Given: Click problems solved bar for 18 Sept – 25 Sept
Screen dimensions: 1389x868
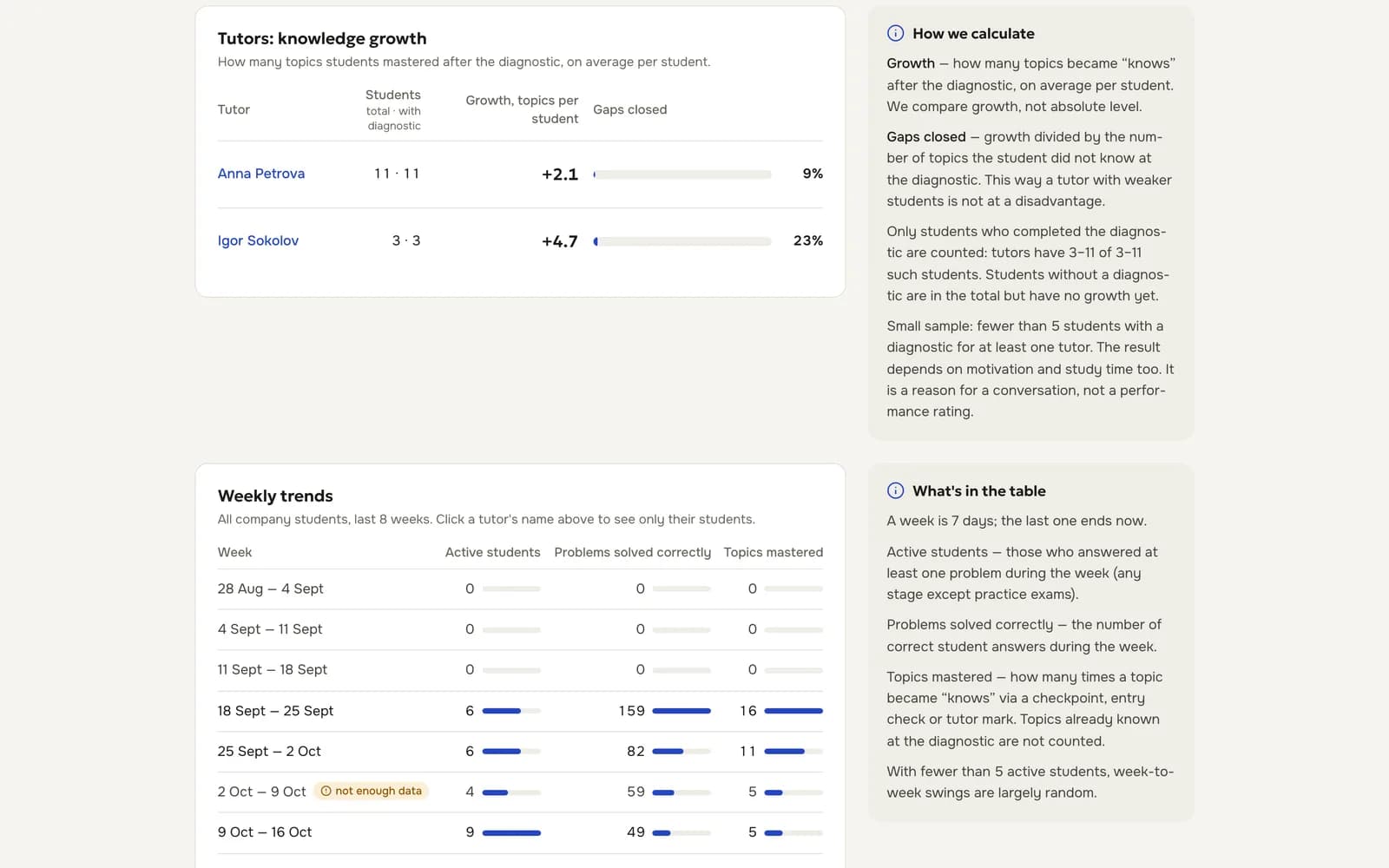Looking at the screenshot, I should [x=681, y=711].
